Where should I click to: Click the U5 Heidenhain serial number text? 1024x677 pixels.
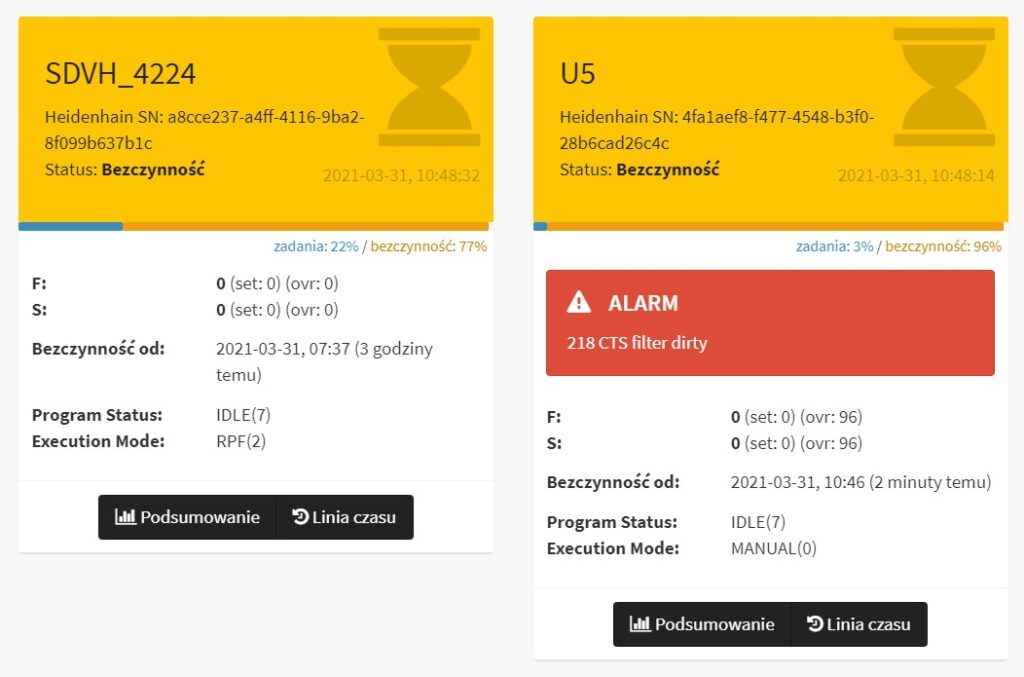(716, 130)
